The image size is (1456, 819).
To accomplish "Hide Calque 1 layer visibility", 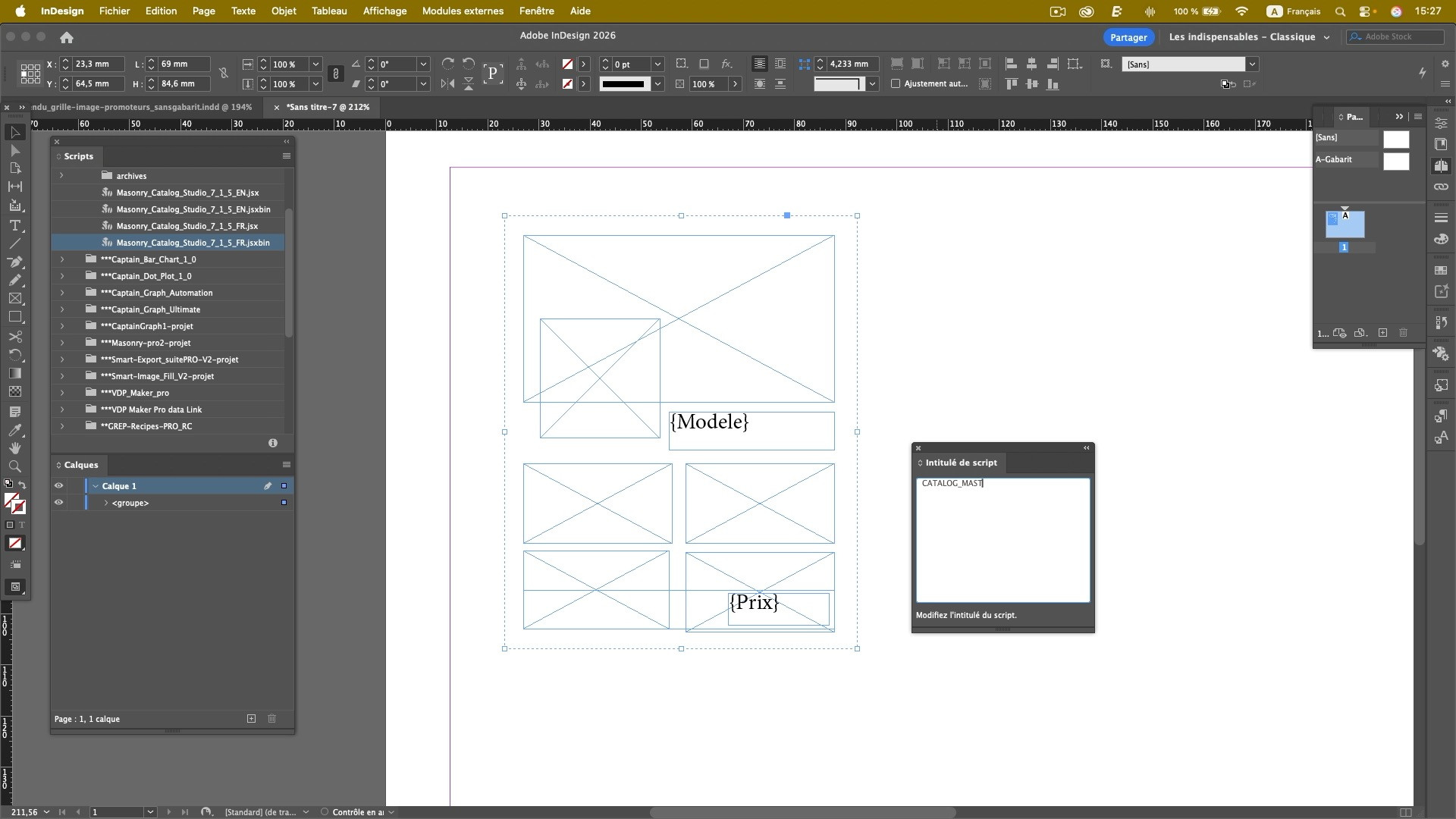I will click(x=58, y=486).
